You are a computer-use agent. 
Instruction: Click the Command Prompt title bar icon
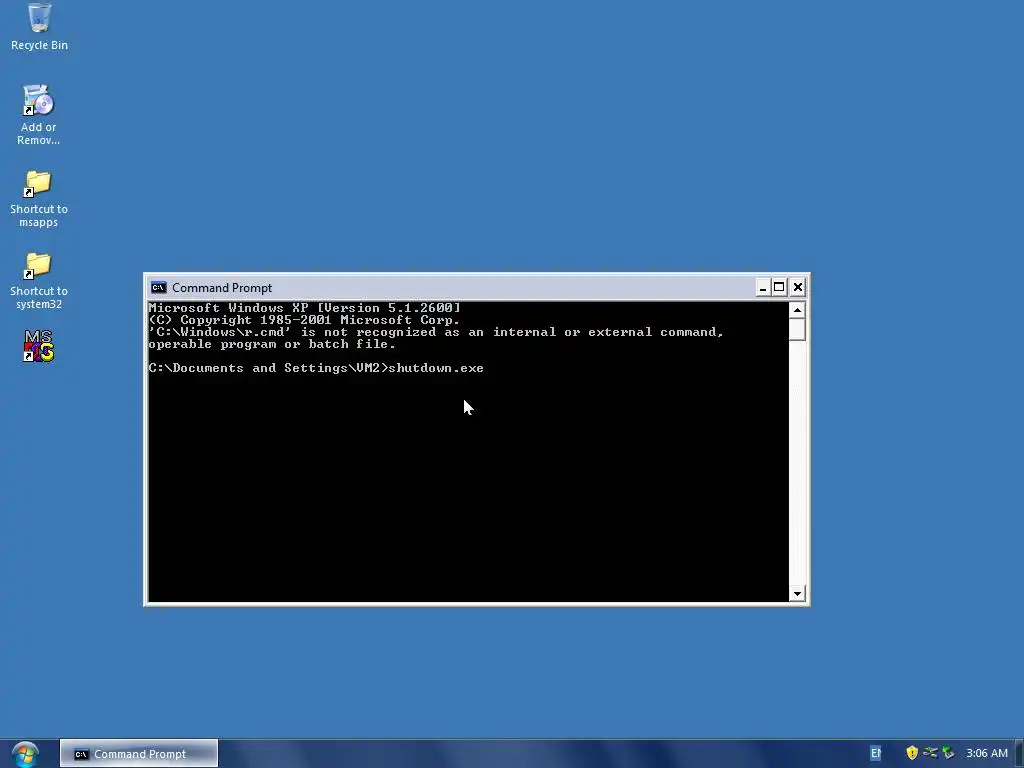[x=158, y=287]
